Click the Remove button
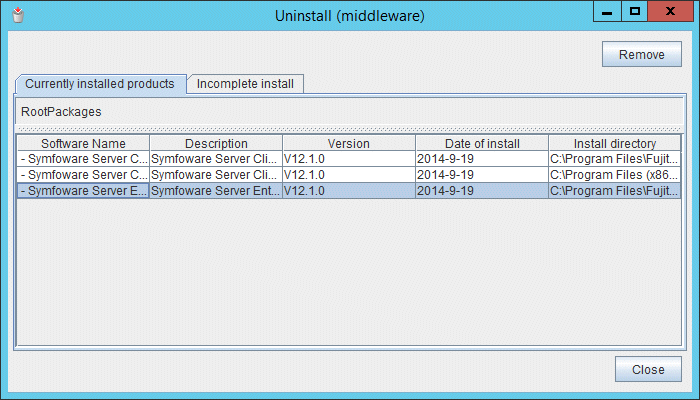 (642, 54)
